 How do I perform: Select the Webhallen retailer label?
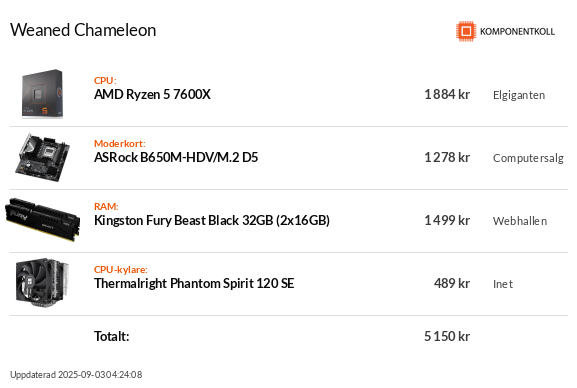(520, 221)
